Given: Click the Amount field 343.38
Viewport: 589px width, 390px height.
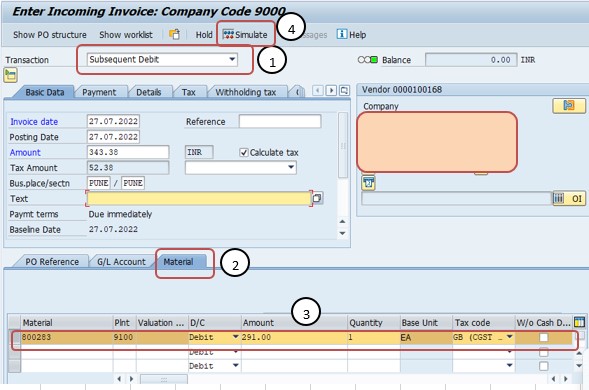Looking at the screenshot, I should pyautogui.click(x=128, y=152).
